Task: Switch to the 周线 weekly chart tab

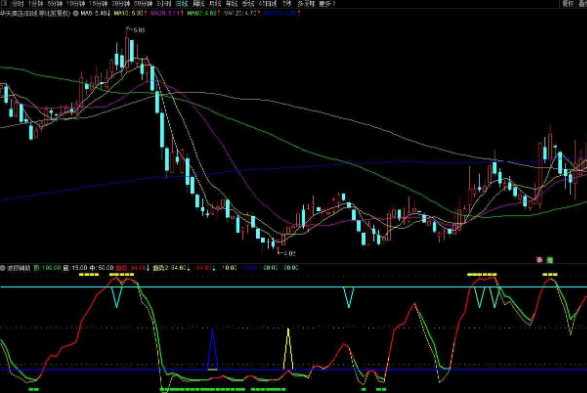Action: [198, 4]
